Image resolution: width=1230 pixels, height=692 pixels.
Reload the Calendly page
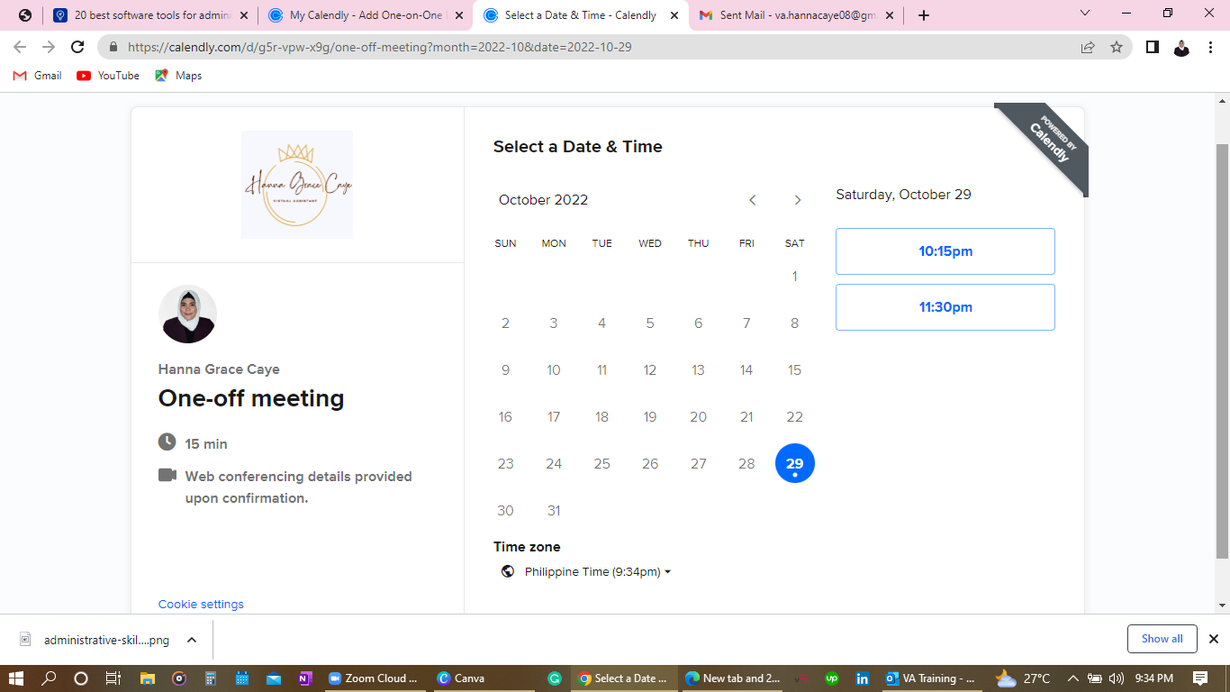pos(78,47)
